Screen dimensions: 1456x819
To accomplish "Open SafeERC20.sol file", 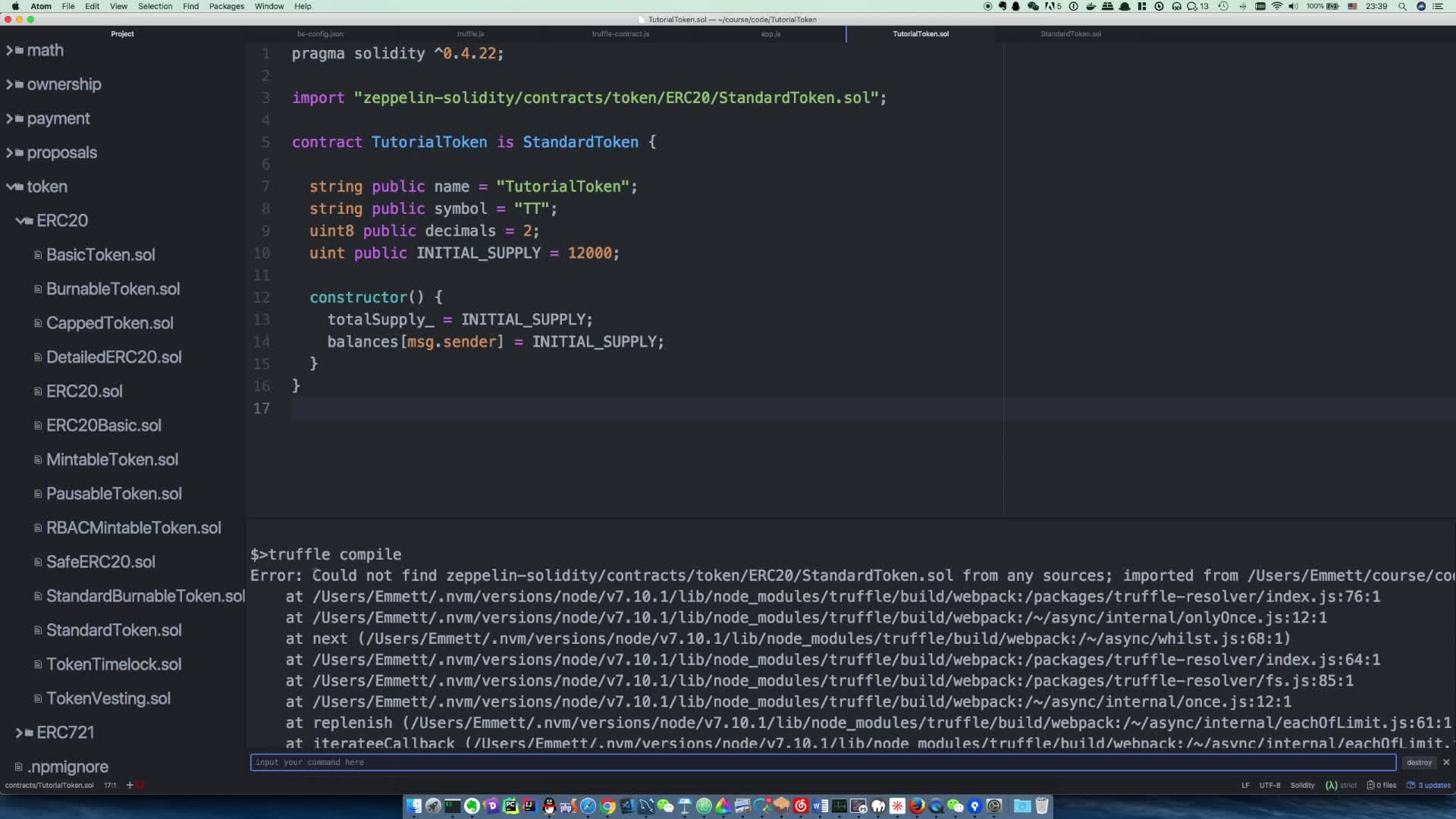I will (x=100, y=562).
